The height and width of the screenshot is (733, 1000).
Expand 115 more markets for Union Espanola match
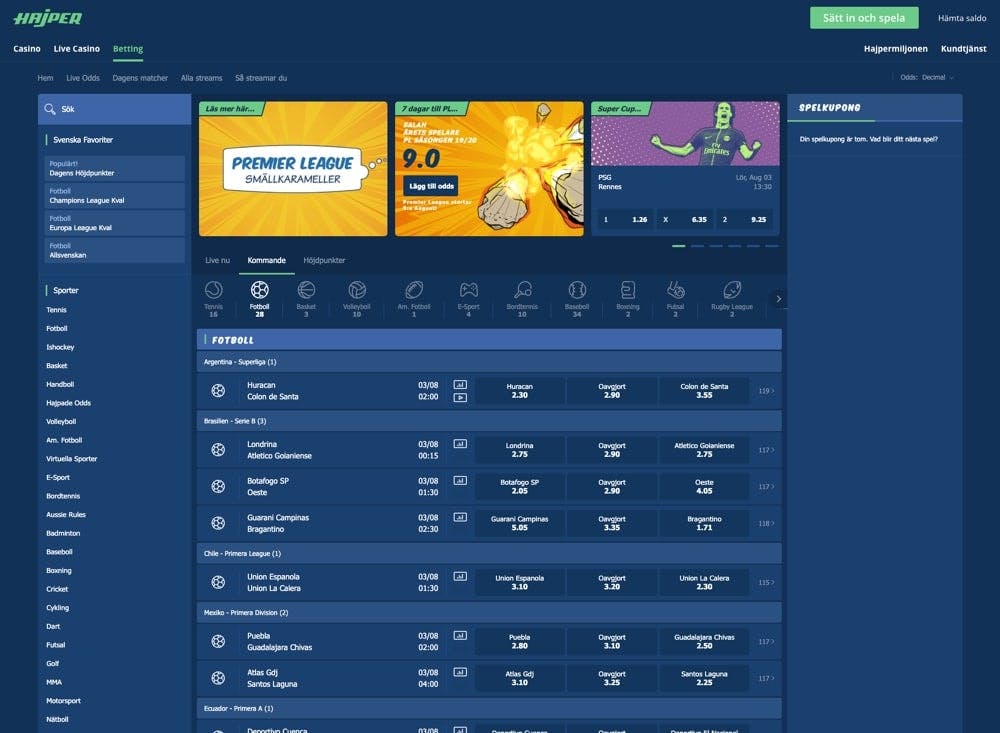click(x=766, y=582)
